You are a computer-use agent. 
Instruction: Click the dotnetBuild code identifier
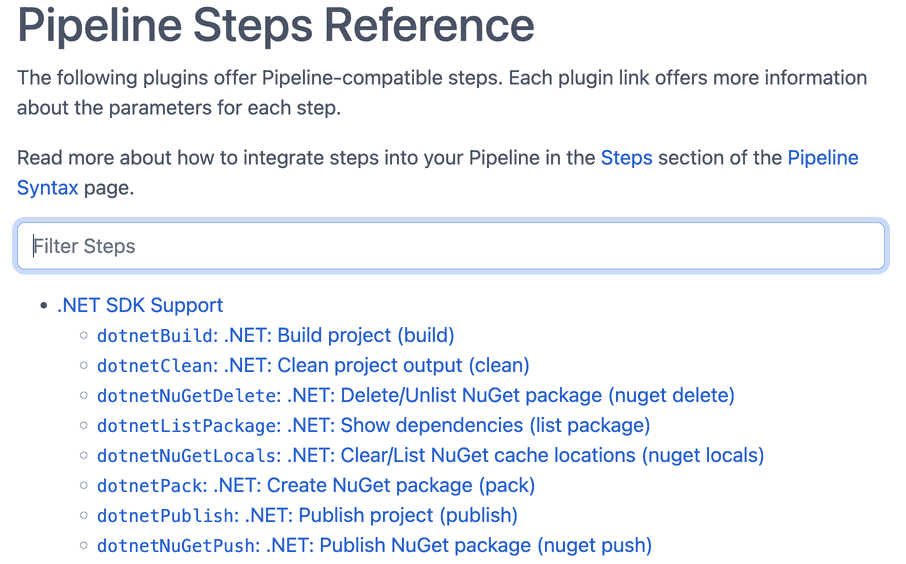pos(156,336)
